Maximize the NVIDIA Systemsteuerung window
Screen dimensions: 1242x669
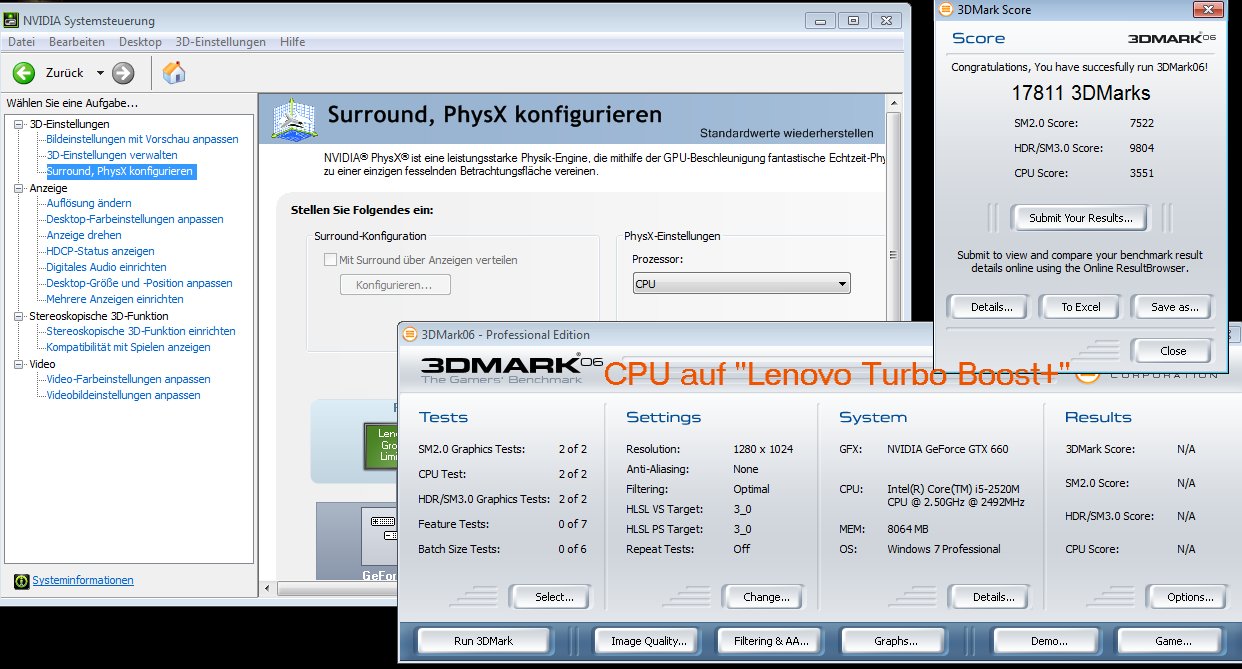[853, 20]
